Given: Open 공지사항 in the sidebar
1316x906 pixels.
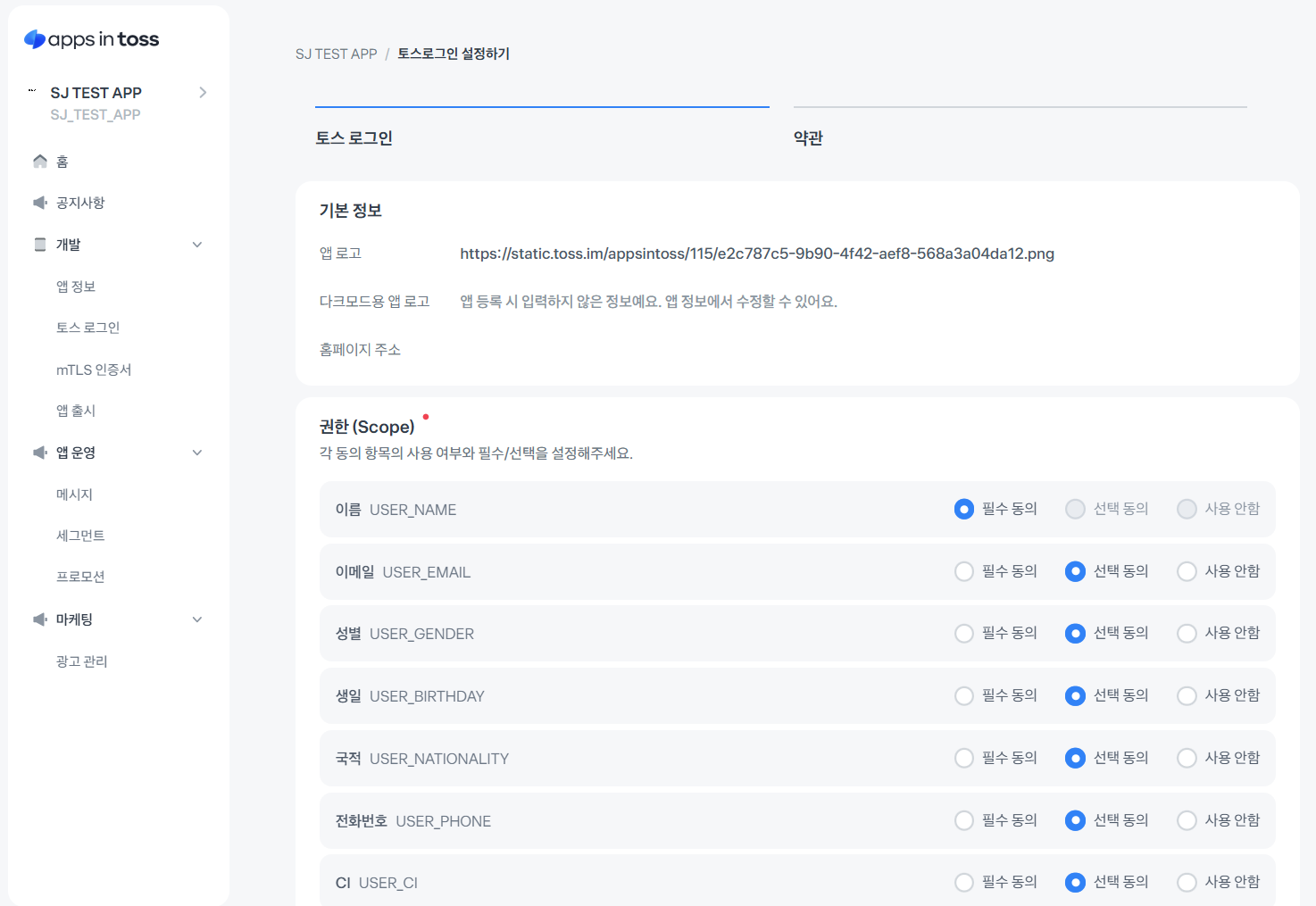Looking at the screenshot, I should (x=80, y=203).
